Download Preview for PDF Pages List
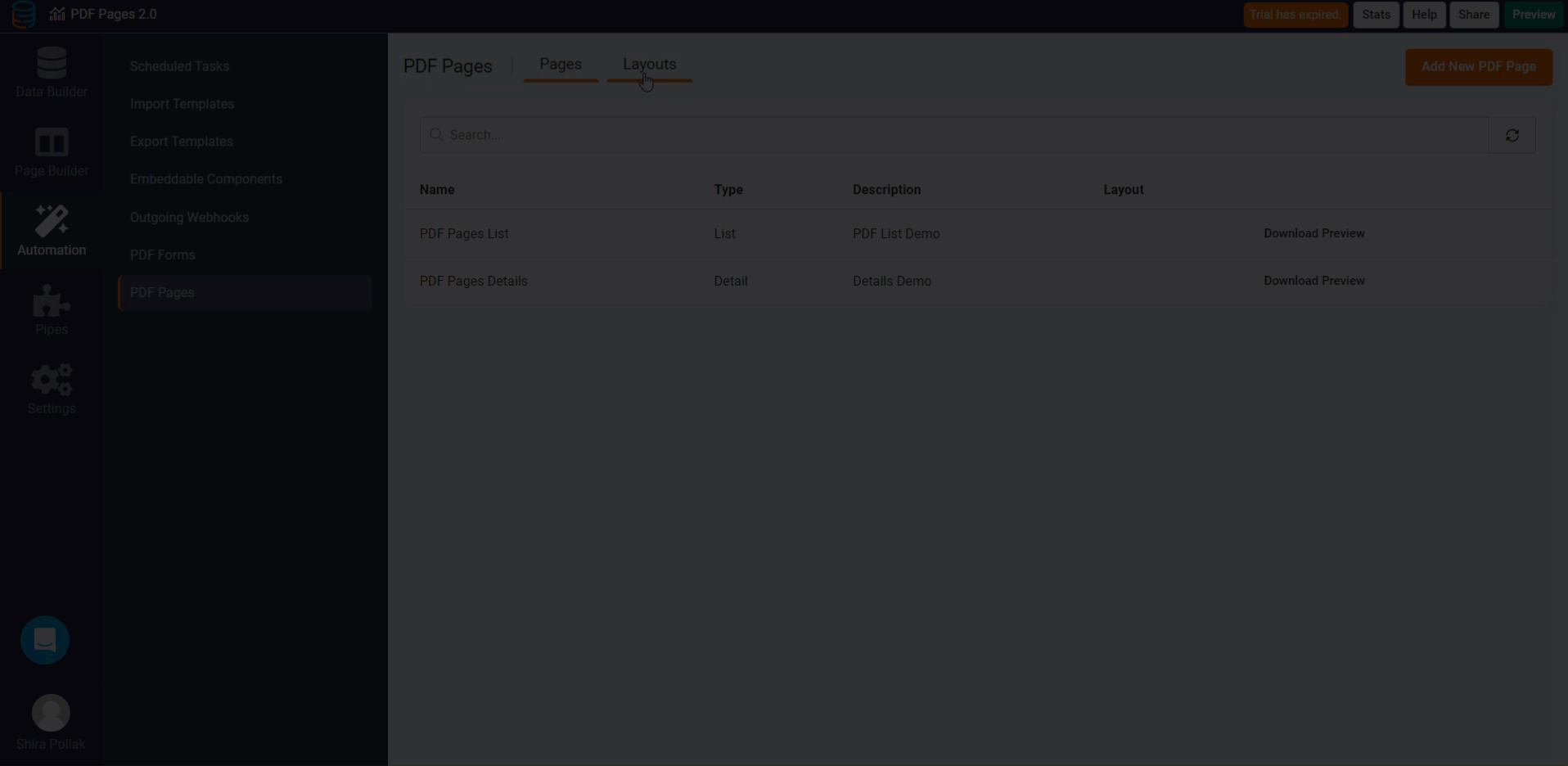 coord(1313,233)
